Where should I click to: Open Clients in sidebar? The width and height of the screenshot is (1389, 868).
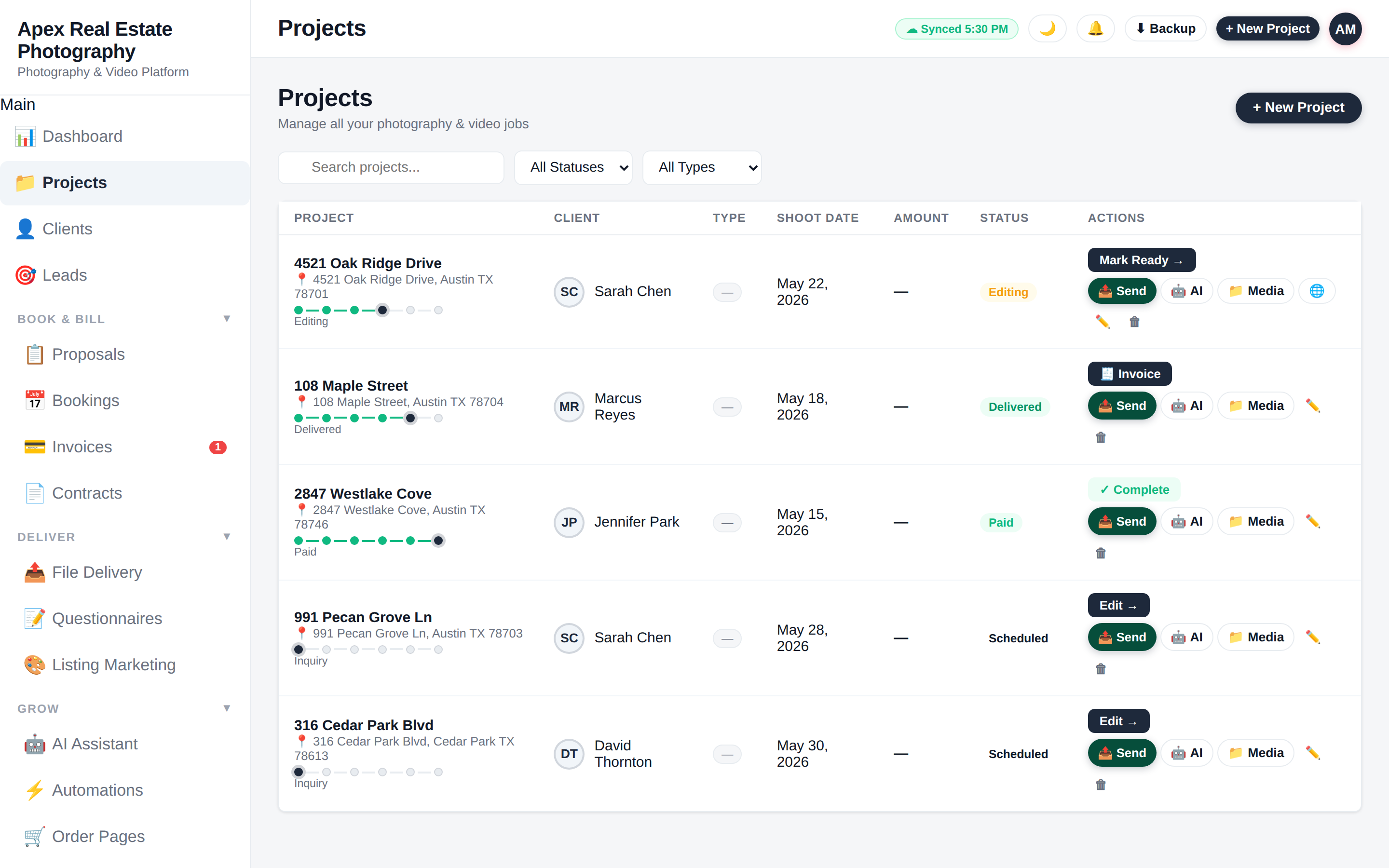pyautogui.click(x=124, y=229)
